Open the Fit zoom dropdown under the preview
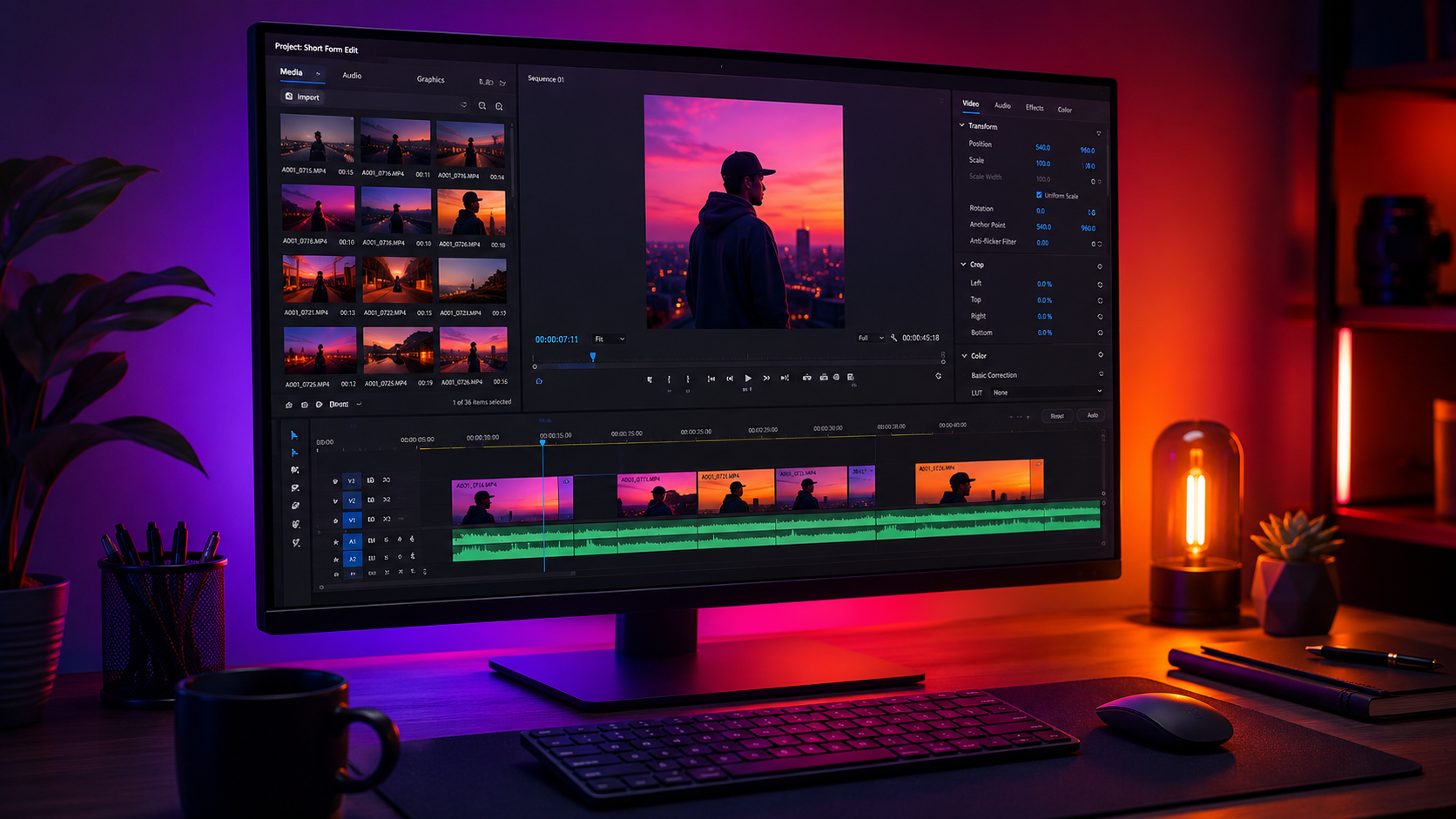Viewport: 1456px width, 819px height. click(610, 339)
